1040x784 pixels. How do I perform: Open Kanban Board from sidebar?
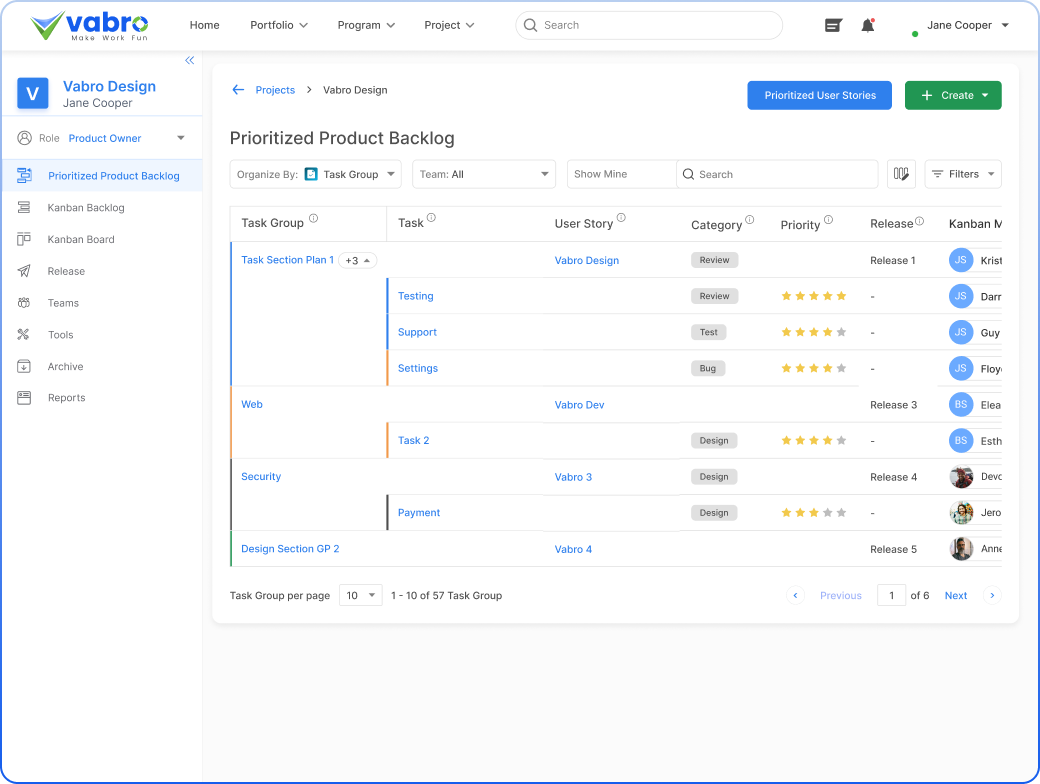pos(81,240)
